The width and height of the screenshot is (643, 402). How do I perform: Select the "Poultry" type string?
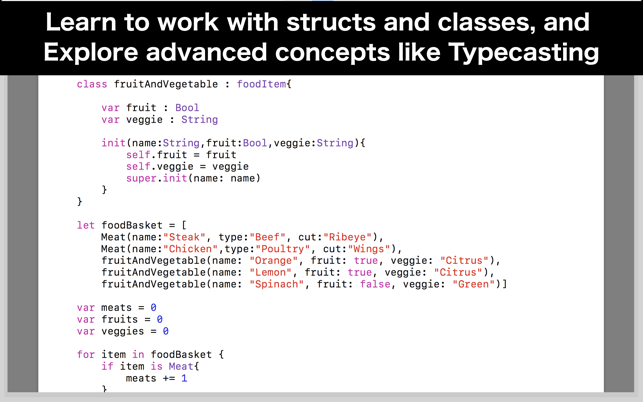click(283, 249)
